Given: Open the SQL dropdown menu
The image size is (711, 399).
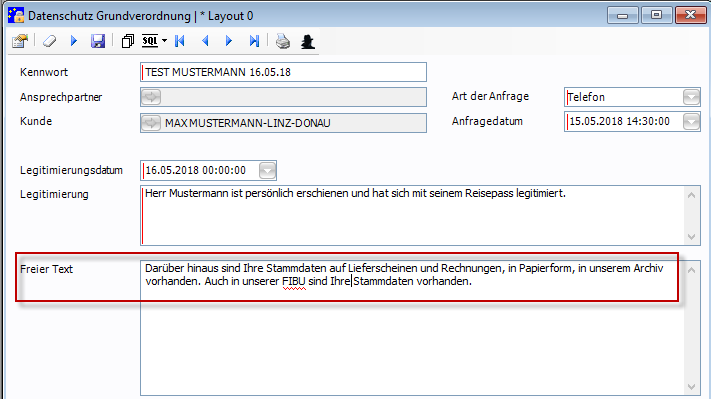Looking at the screenshot, I should pos(164,41).
